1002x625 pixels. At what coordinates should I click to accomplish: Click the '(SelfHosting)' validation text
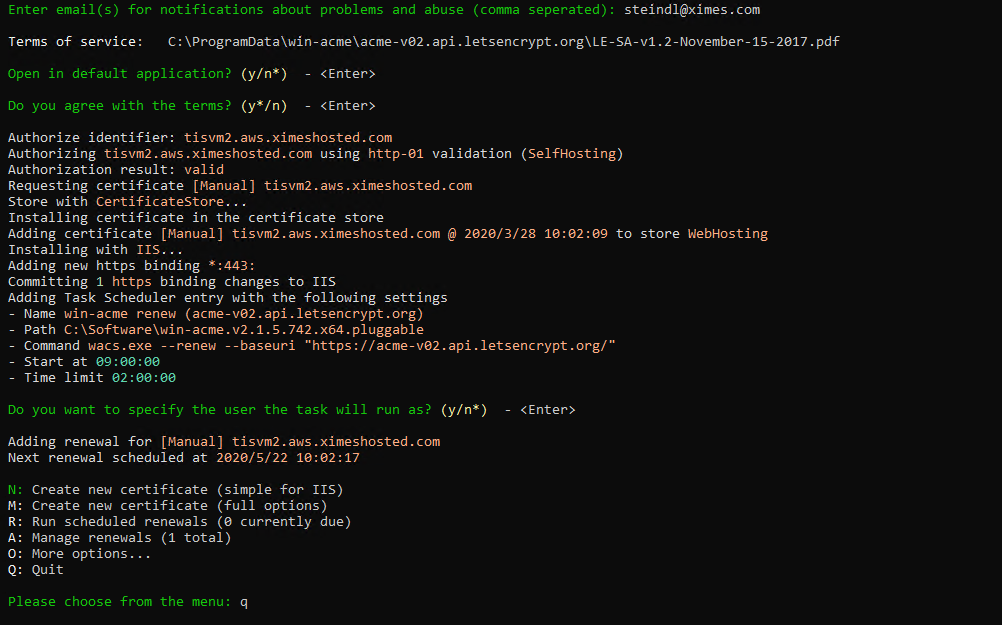(x=572, y=153)
